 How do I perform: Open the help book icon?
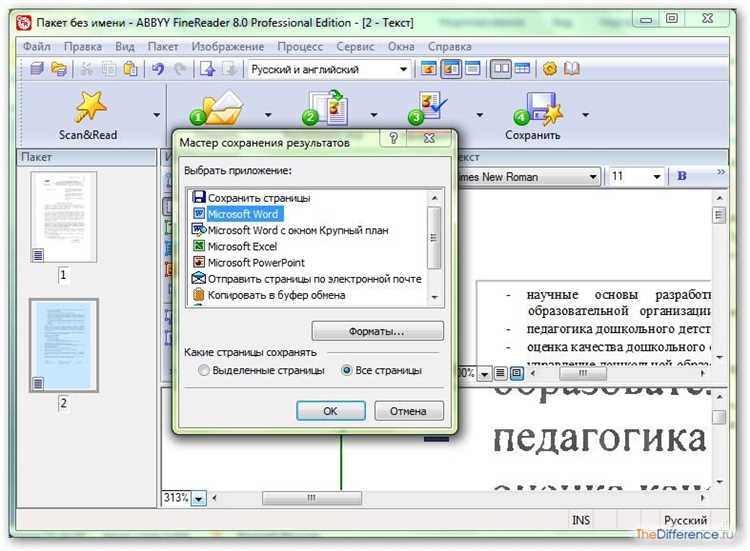pos(572,69)
